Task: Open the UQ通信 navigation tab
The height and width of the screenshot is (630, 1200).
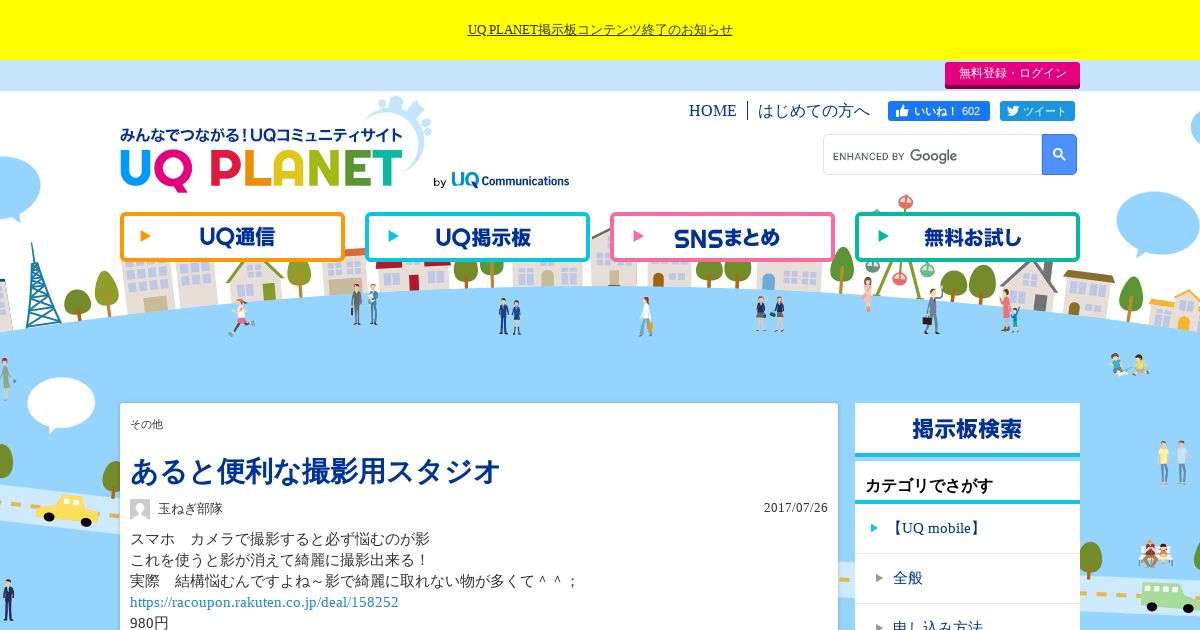Action: pyautogui.click(x=232, y=237)
